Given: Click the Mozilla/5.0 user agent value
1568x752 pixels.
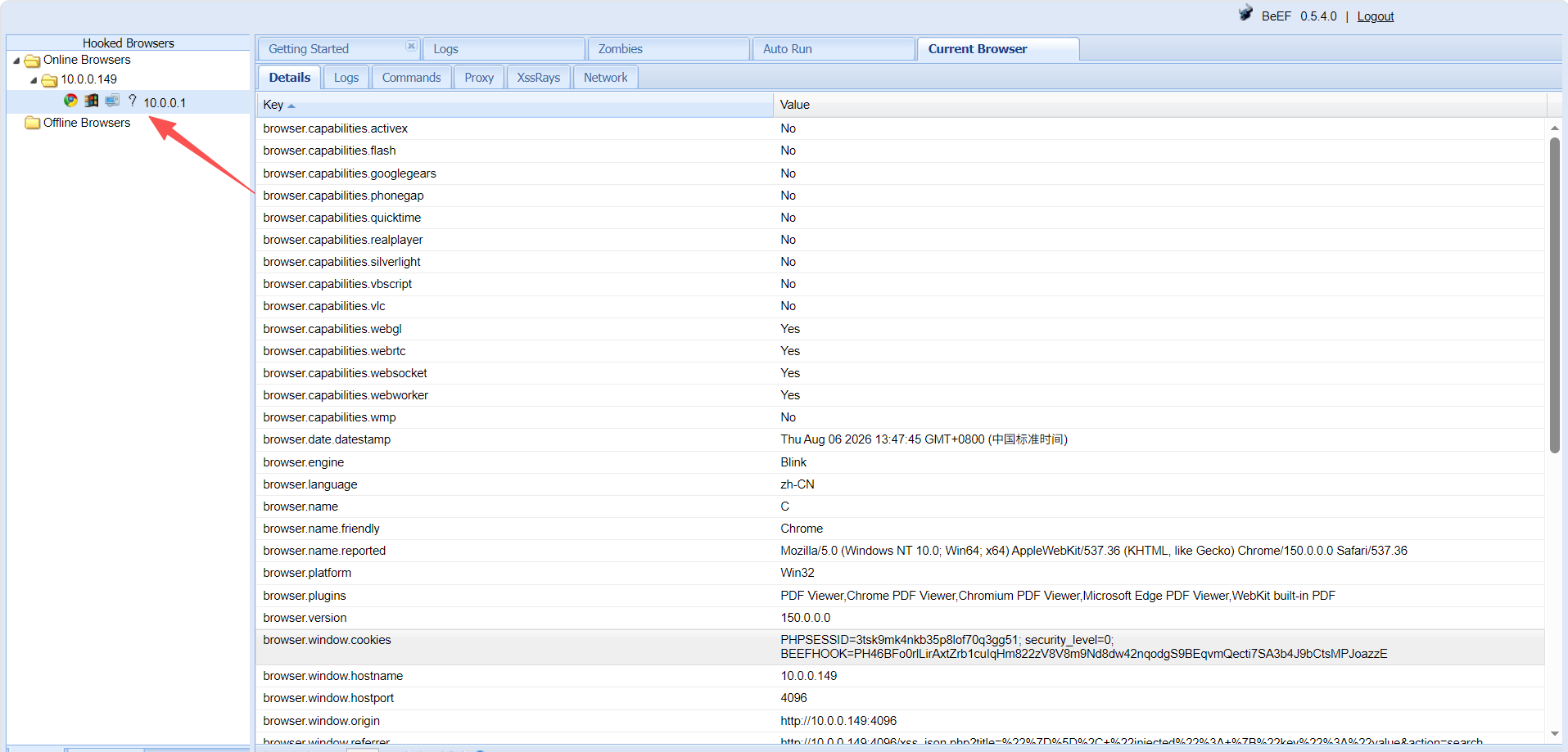Looking at the screenshot, I should (1094, 551).
